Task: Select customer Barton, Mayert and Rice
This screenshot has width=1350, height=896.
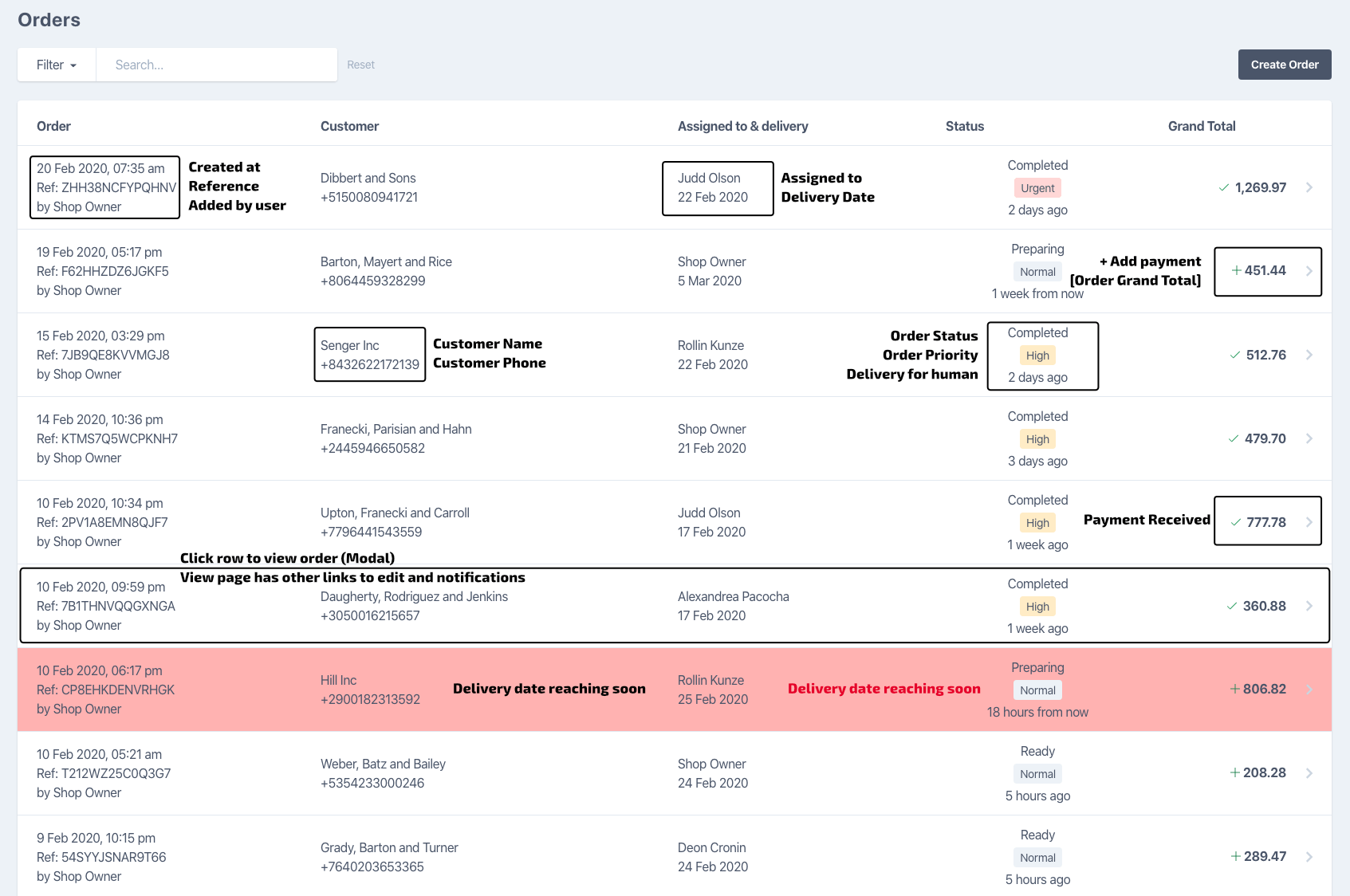Action: [386, 261]
